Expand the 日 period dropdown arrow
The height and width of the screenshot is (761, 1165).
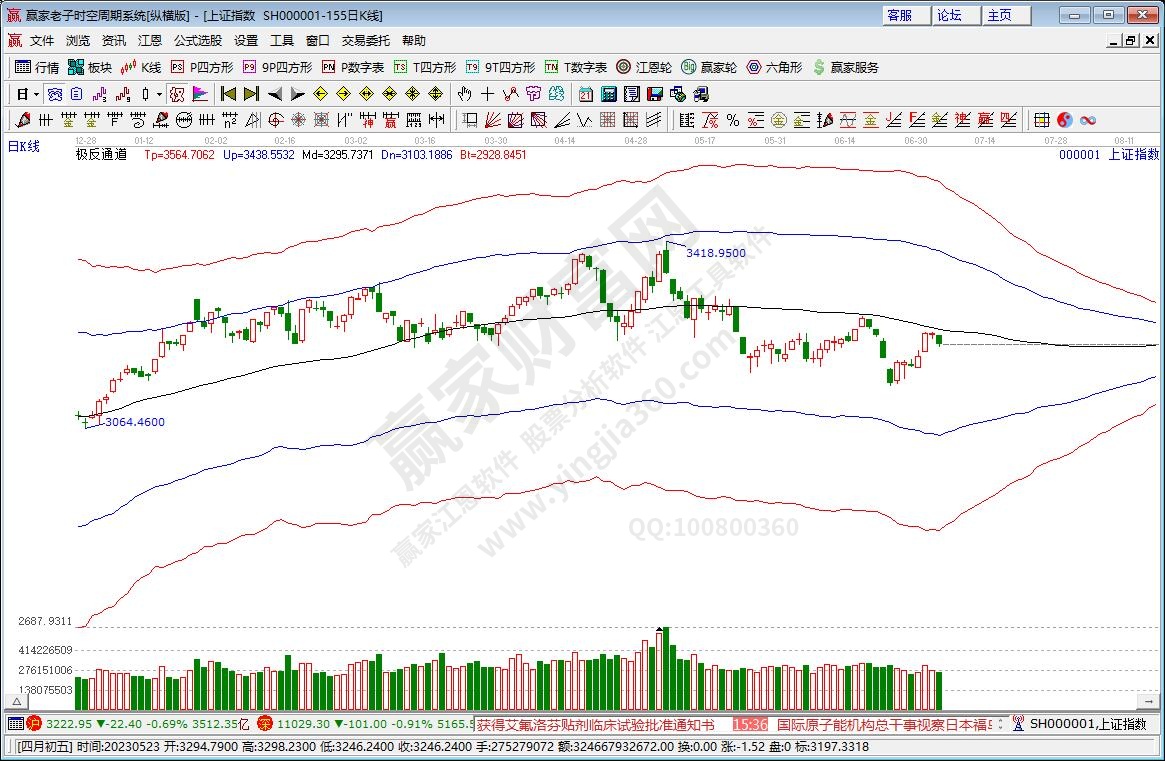pos(36,94)
